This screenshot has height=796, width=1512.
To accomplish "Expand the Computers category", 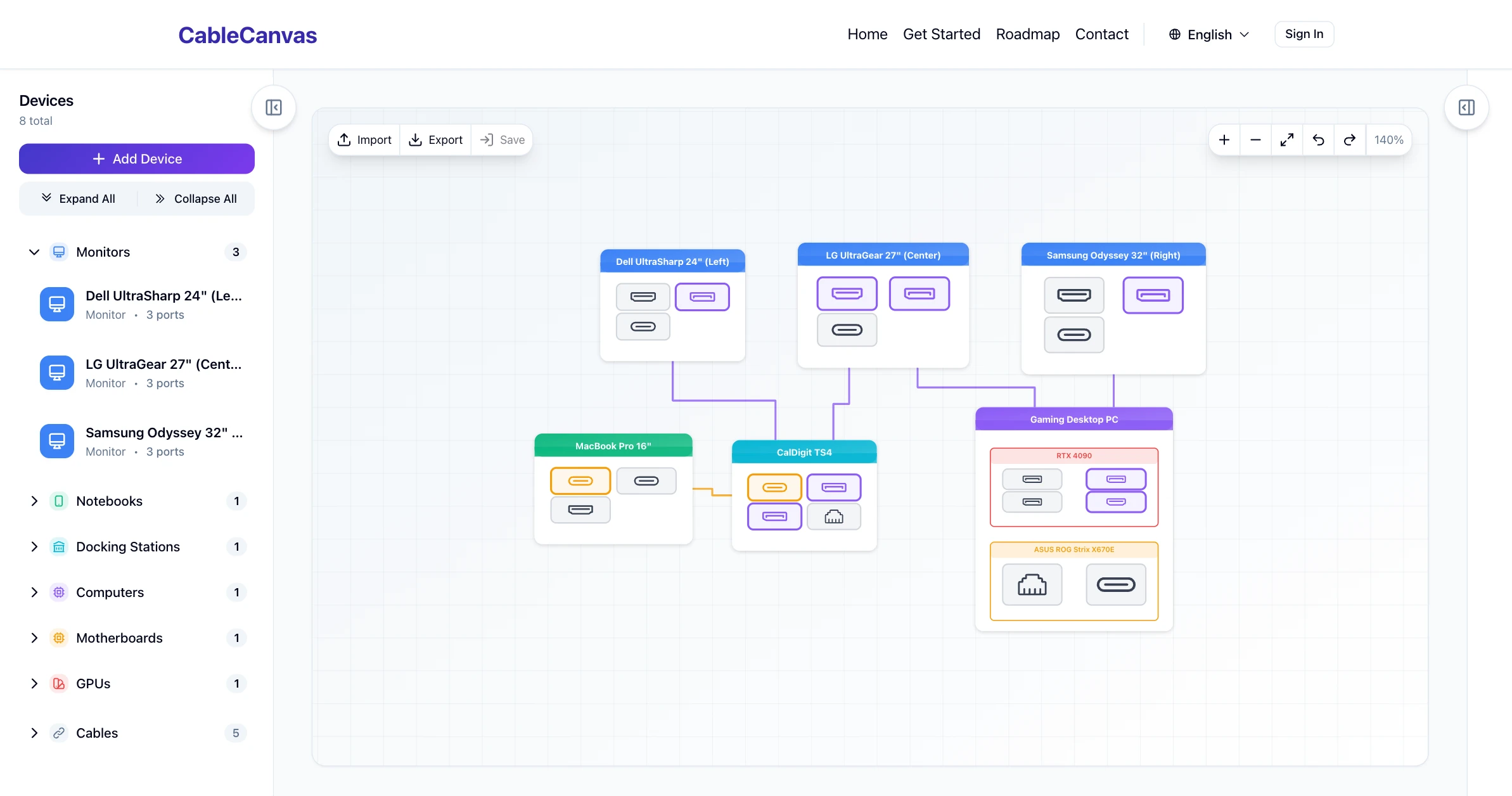I will pos(34,593).
